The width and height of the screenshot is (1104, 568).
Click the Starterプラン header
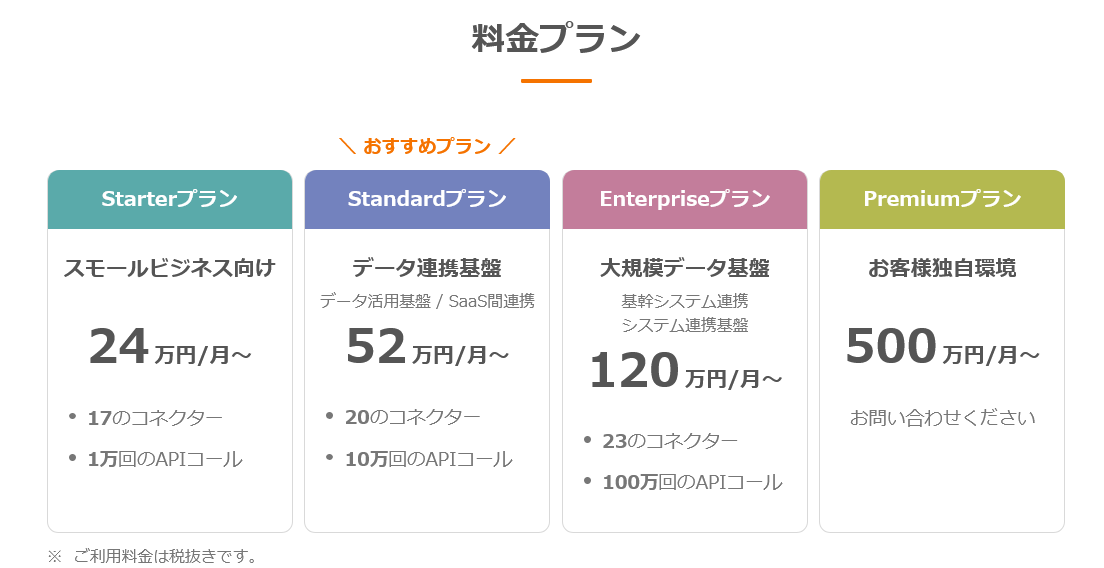[x=169, y=199]
